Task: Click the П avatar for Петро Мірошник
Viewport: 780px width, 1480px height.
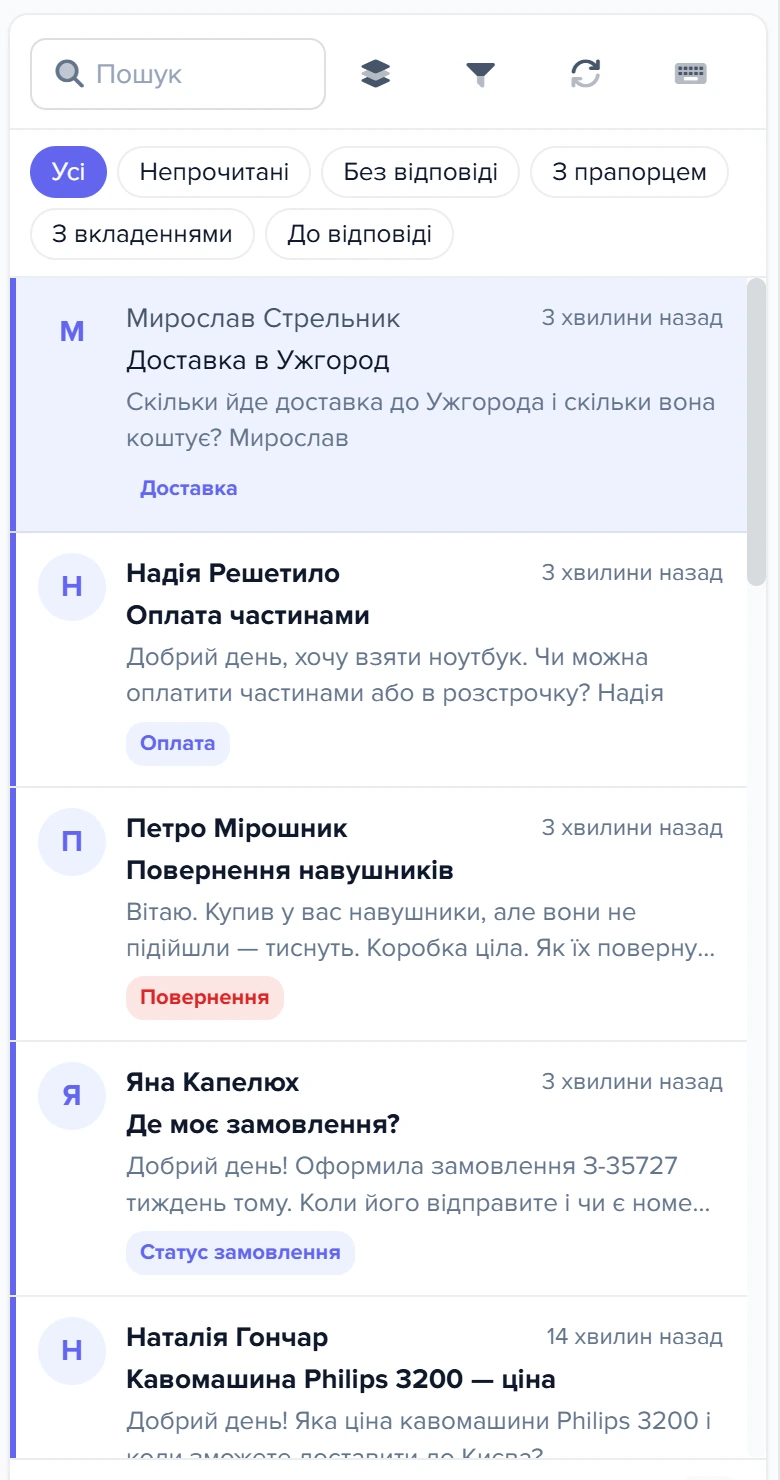Action: coord(72,842)
